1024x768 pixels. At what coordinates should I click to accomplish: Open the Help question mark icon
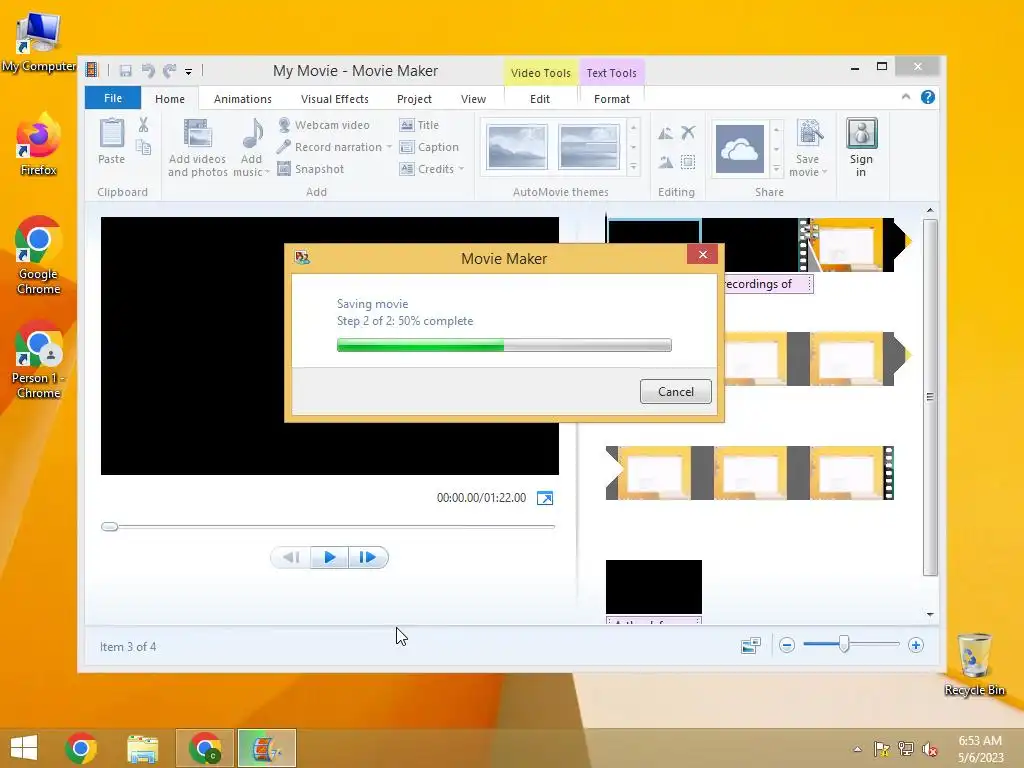(x=927, y=97)
